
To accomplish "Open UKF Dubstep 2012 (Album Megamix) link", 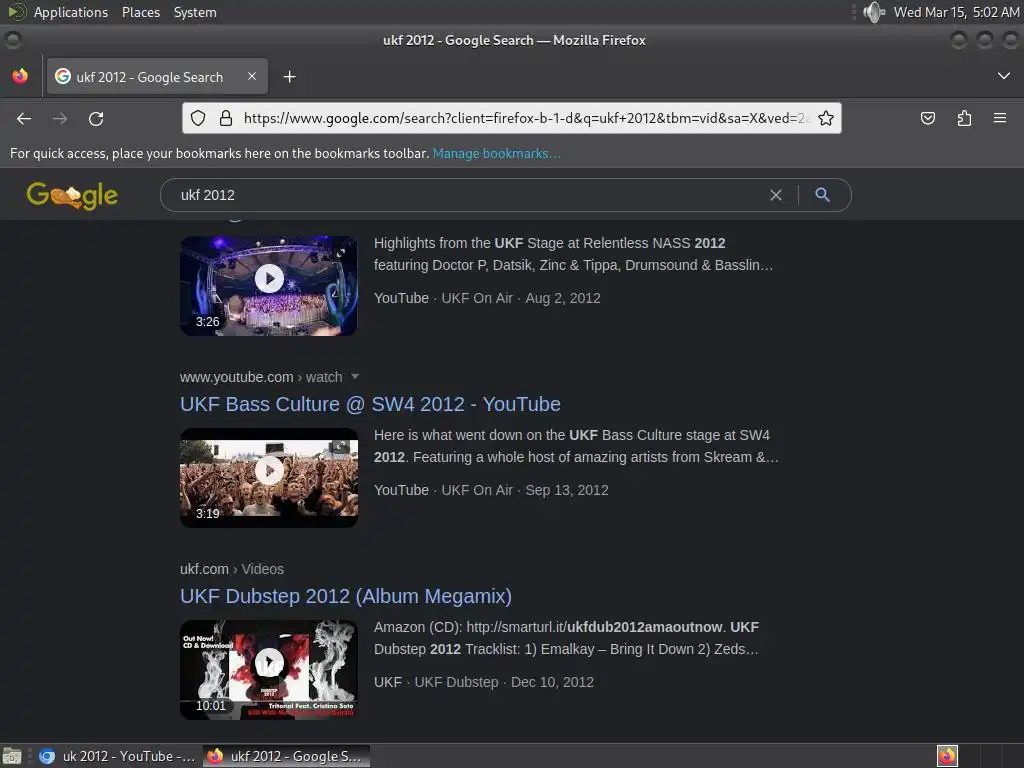I will 346,596.
